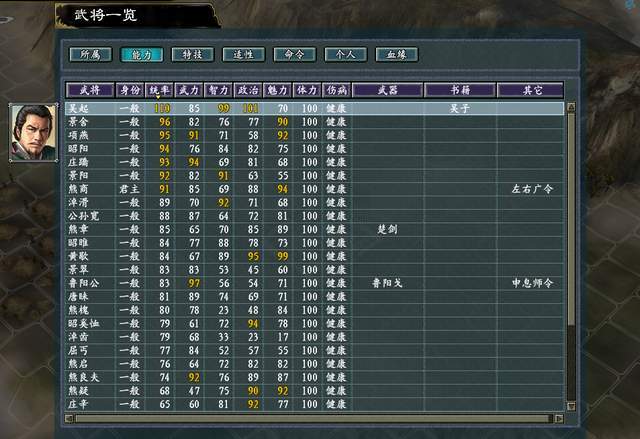This screenshot has width=640, height=439.
Task: Sort by the 其它 column header
Action: pos(531,90)
